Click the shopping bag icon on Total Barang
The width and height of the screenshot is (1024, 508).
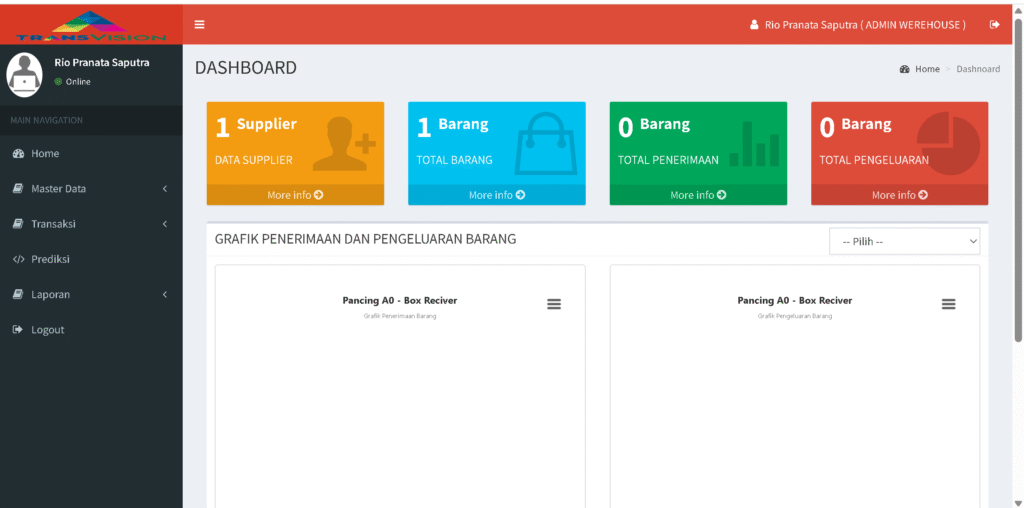point(546,144)
